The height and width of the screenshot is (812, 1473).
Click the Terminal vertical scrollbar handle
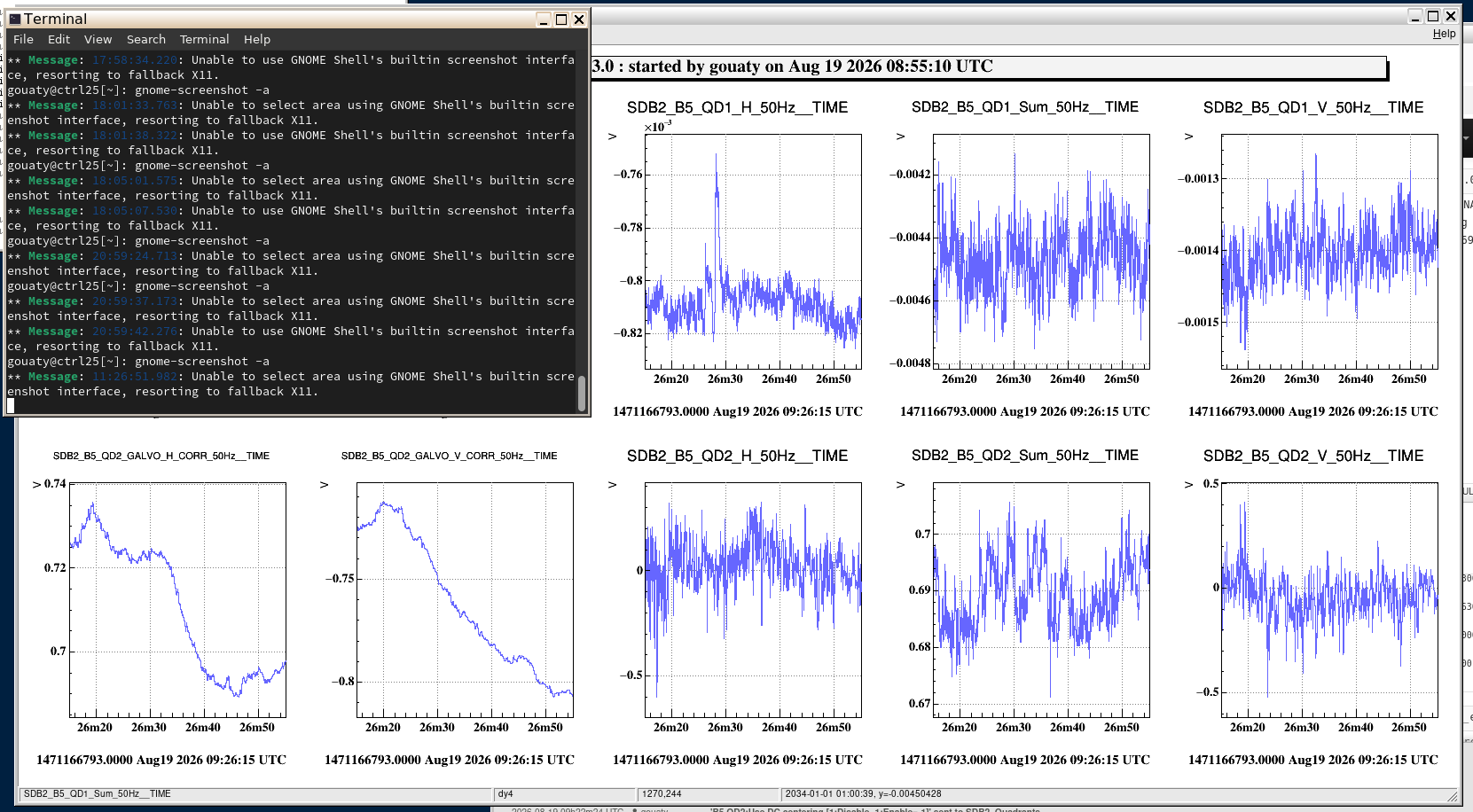point(582,394)
